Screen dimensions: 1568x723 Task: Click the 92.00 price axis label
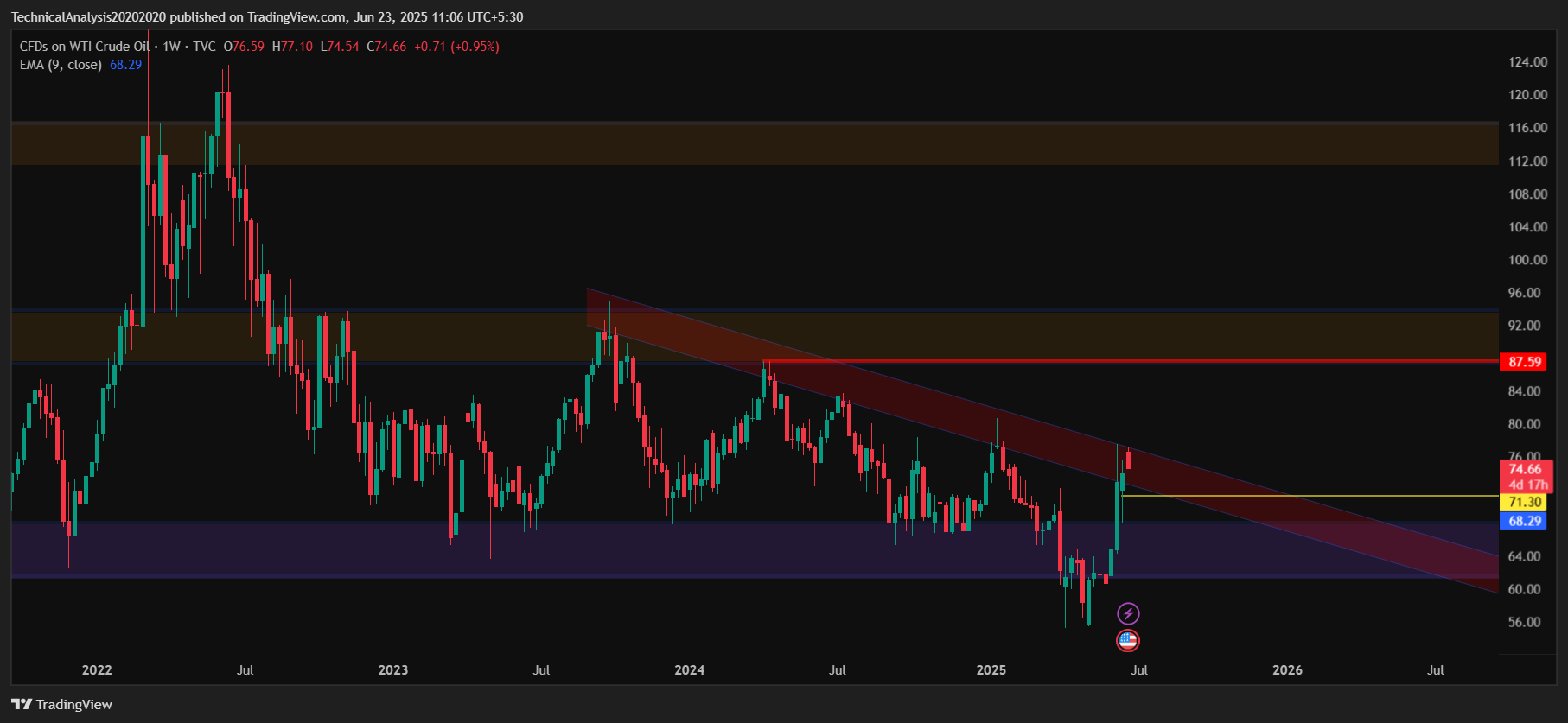click(1524, 326)
